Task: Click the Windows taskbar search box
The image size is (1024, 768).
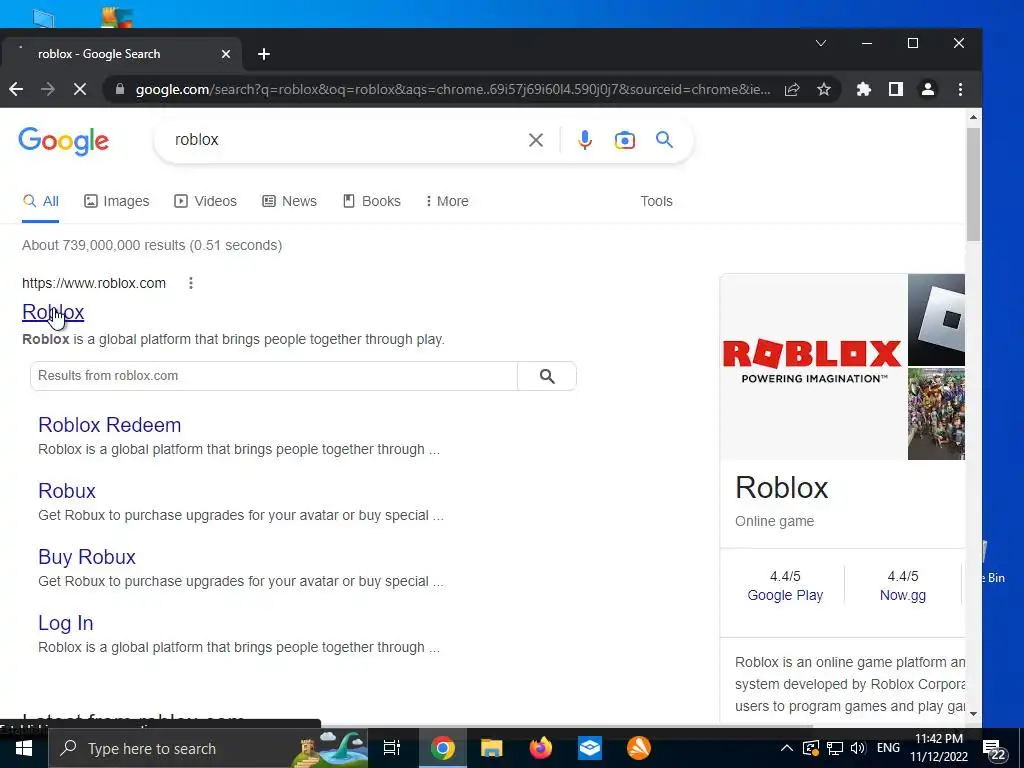Action: (x=207, y=748)
